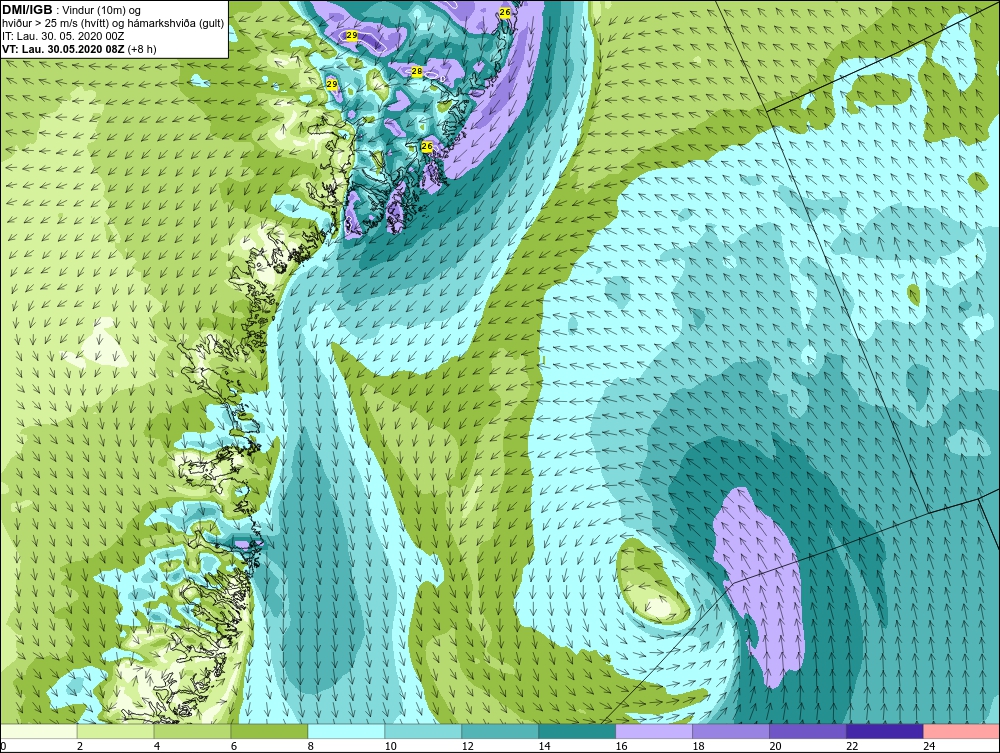Screen dimensions: 1000x753
Task: Select the 16–18 m/s lavender legend swatch
Action: (654, 731)
